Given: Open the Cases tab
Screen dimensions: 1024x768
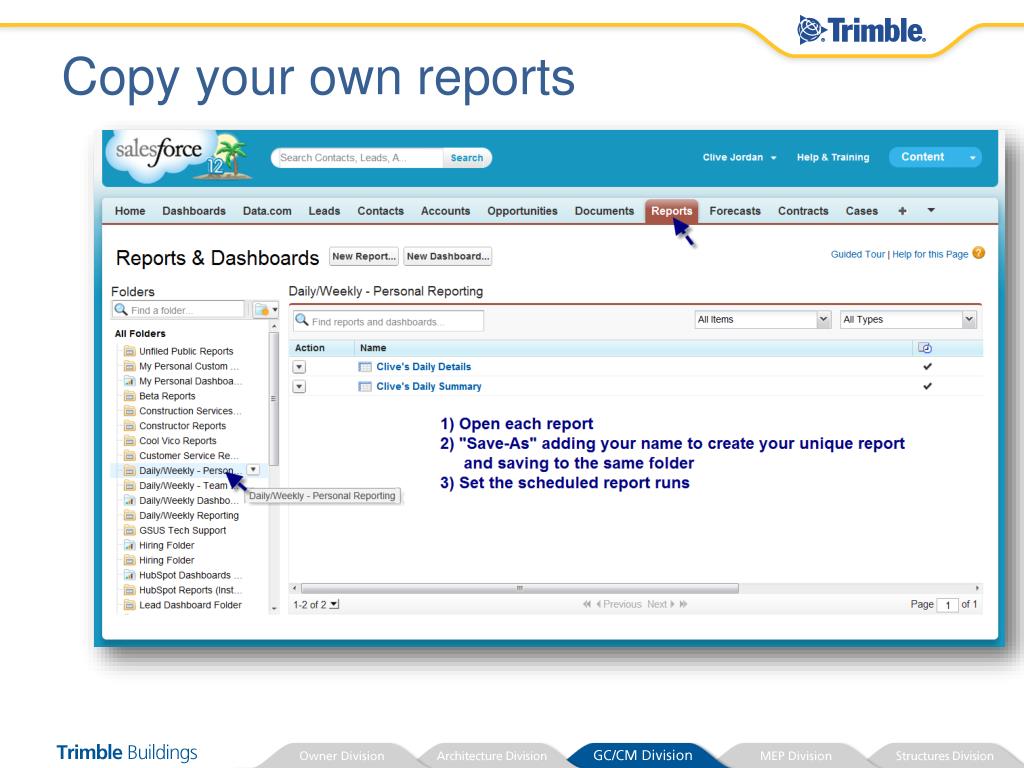Looking at the screenshot, I should tap(861, 211).
